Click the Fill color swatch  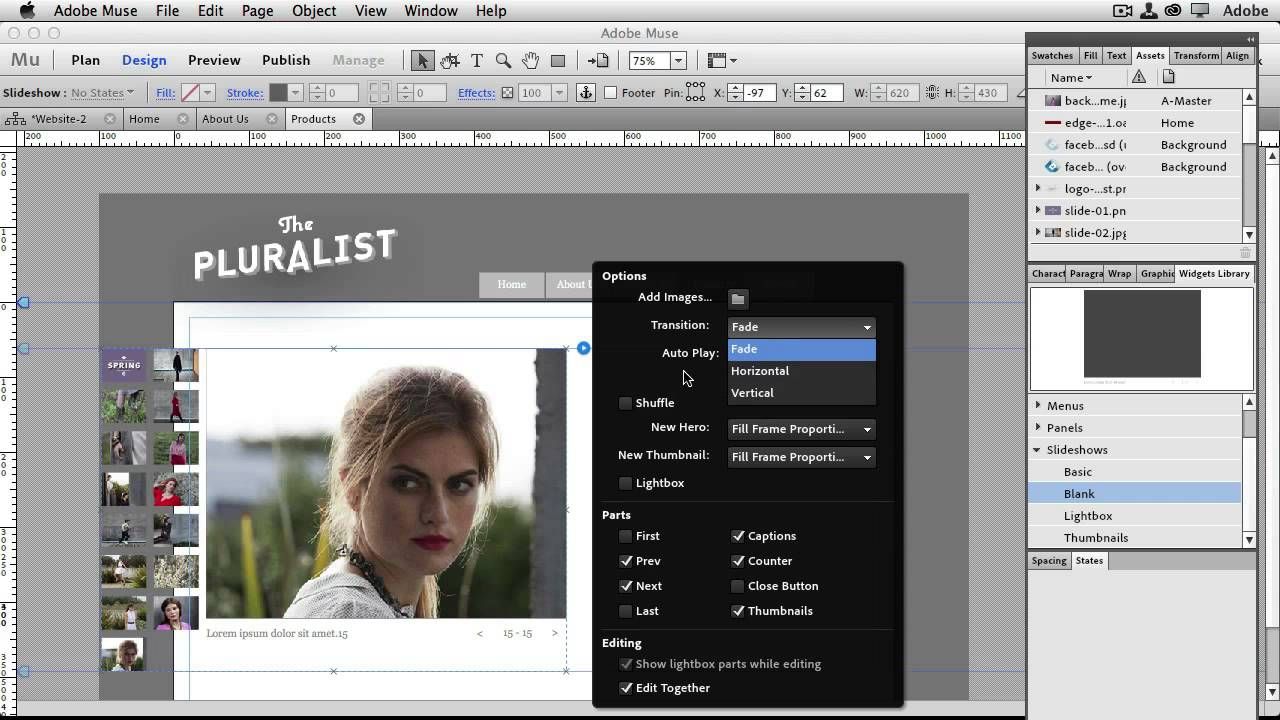[189, 93]
